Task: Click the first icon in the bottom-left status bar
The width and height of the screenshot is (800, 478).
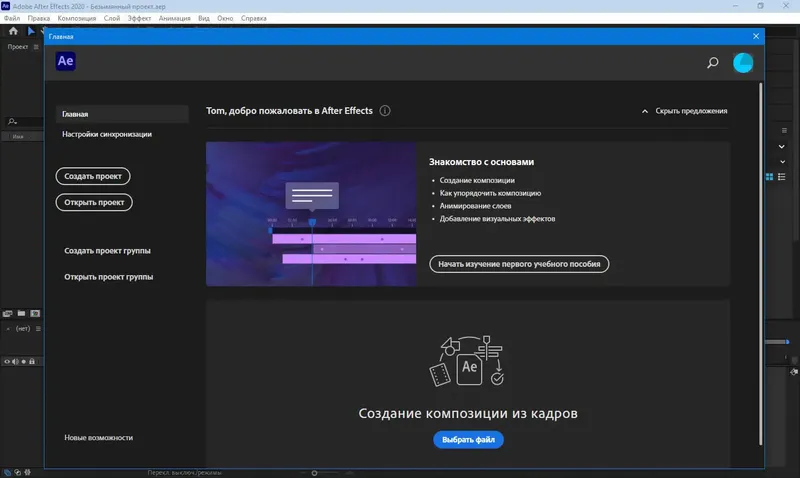Action: [7, 472]
